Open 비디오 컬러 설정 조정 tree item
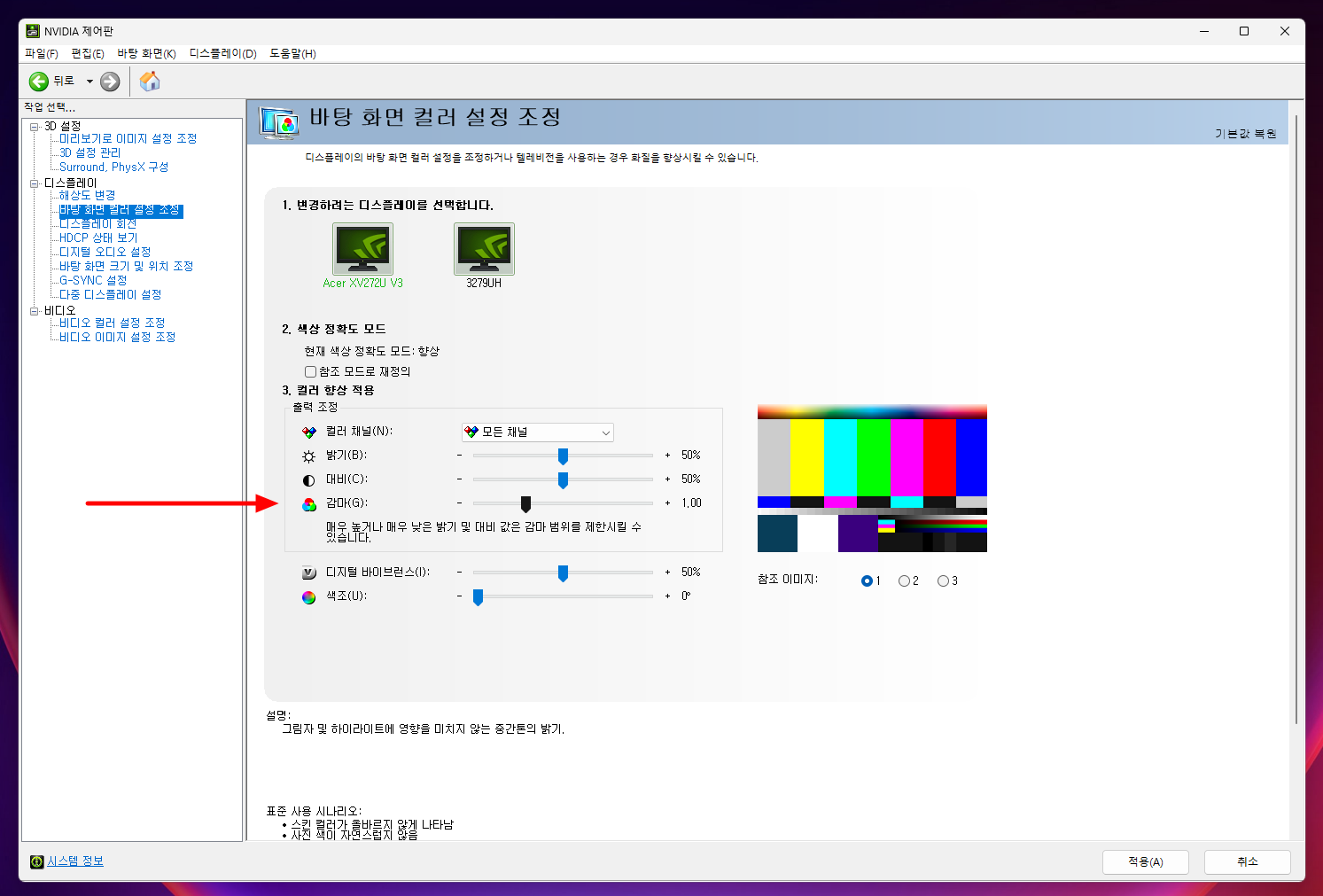 tap(113, 323)
